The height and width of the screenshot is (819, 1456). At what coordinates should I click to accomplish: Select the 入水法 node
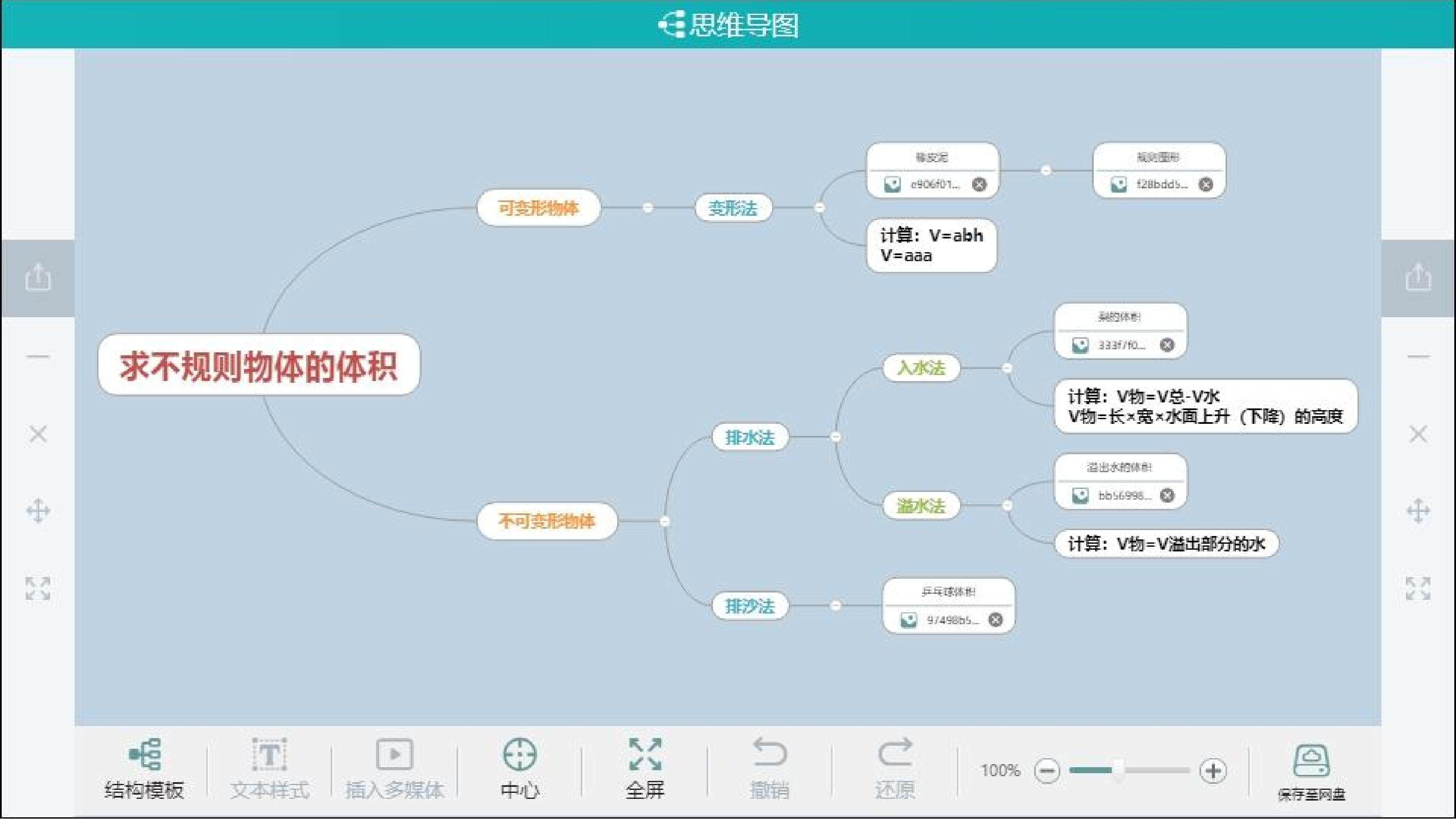(921, 369)
